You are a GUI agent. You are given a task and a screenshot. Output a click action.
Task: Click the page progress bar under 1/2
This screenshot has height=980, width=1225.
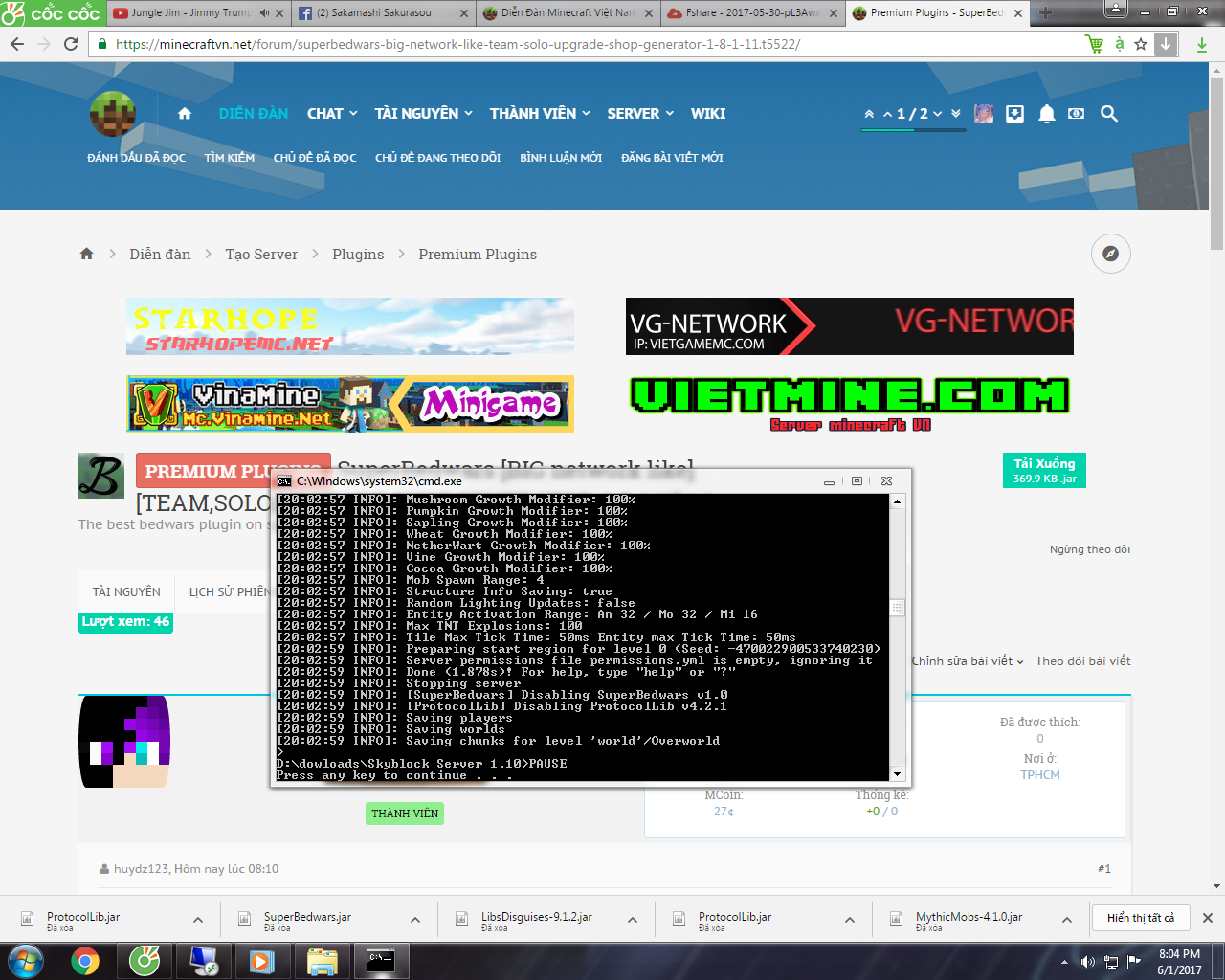[x=914, y=131]
